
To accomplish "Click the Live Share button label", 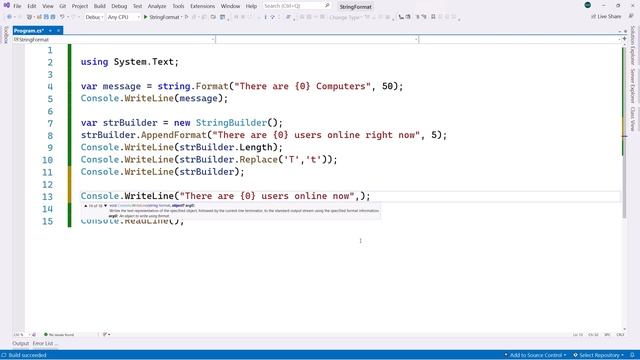I will tap(609, 17).
